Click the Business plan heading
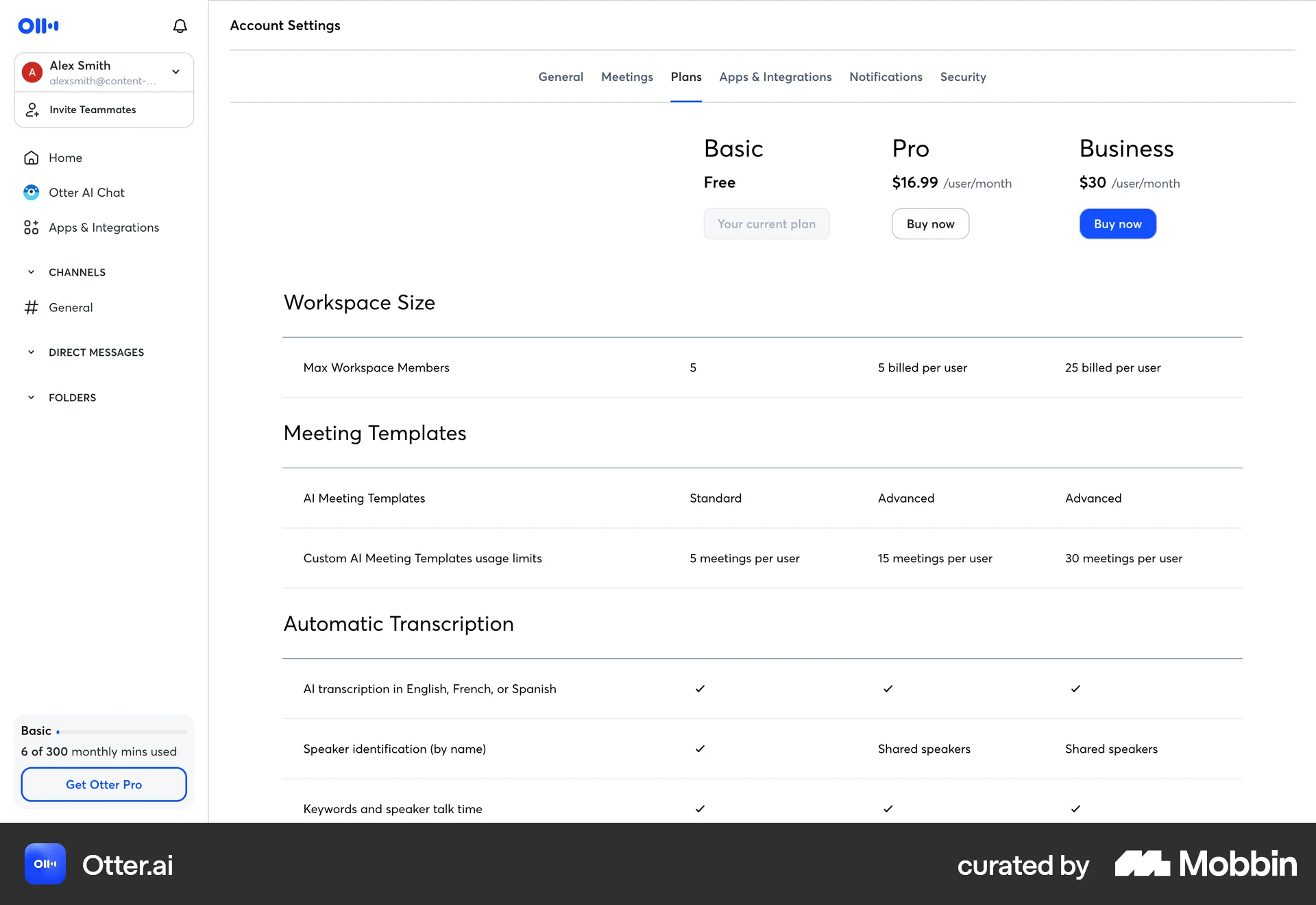The image size is (1316, 905). click(1126, 149)
